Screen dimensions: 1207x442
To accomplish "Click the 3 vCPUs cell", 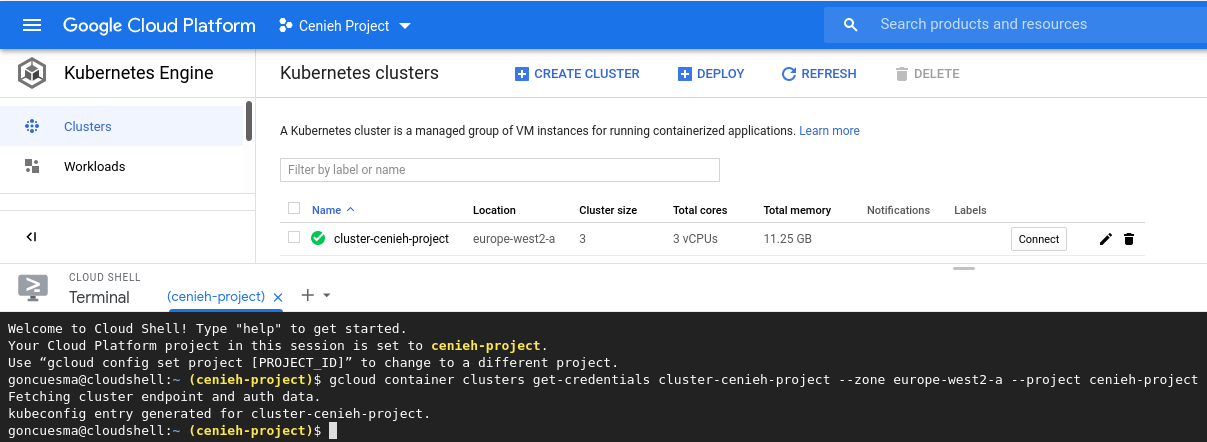I will click(x=695, y=239).
